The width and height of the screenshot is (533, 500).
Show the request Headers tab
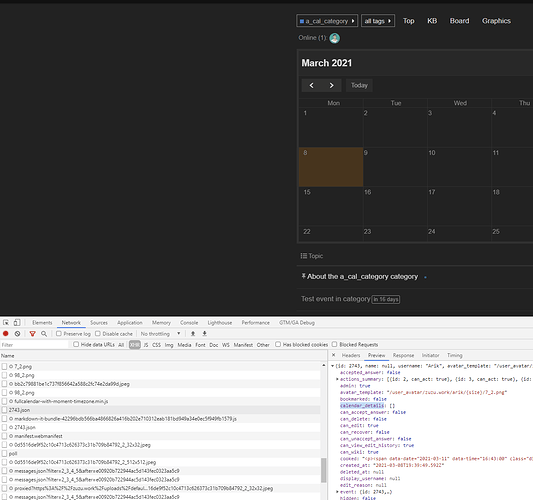pos(351,355)
